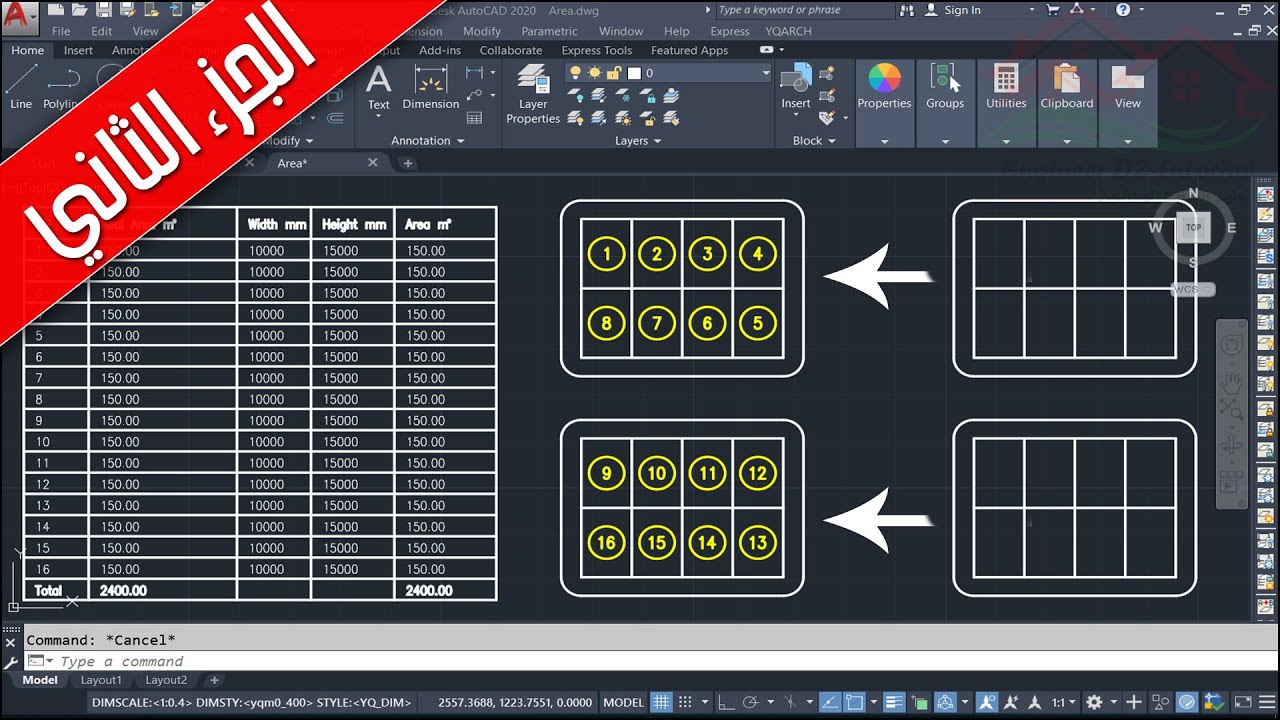This screenshot has width=1280, height=720.
Task: Select the Line tool
Action: tap(21, 88)
